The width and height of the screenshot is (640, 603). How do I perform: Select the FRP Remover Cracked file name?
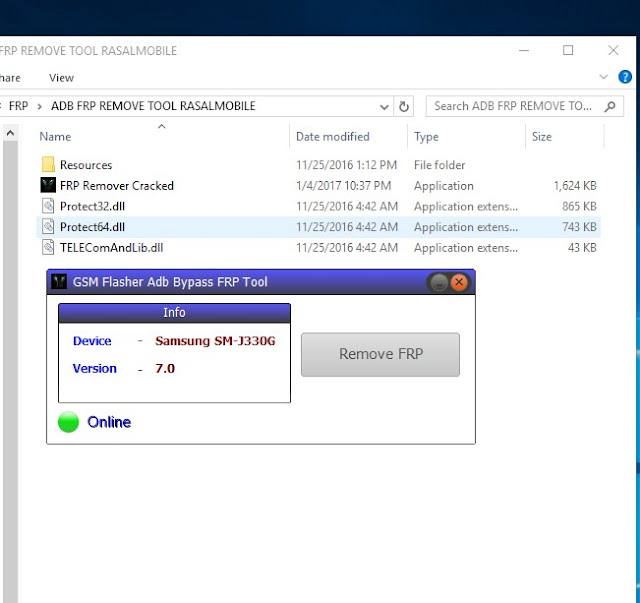click(x=117, y=186)
